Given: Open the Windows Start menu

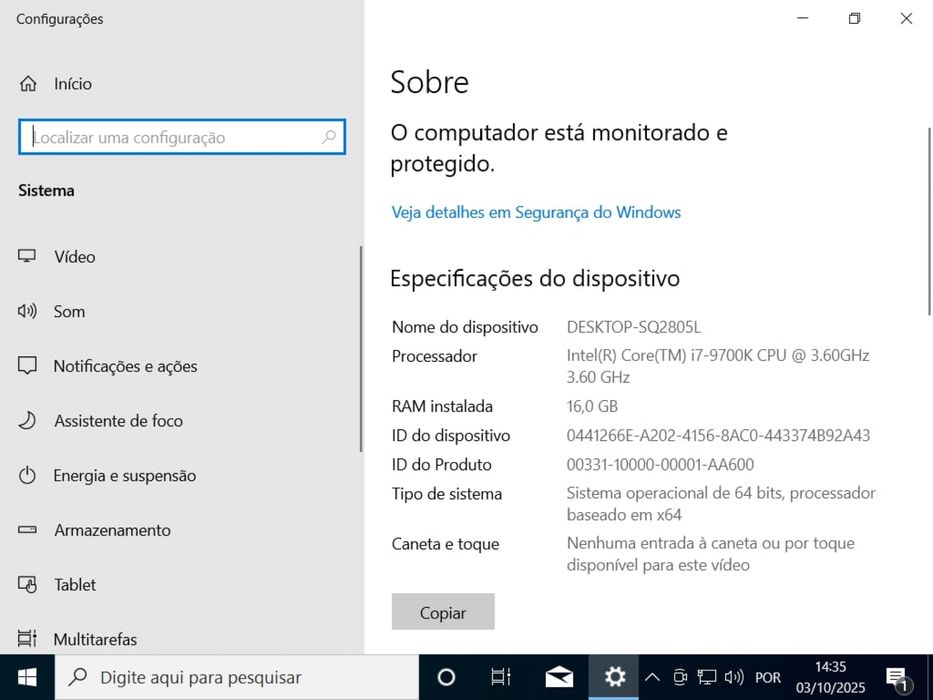Looking at the screenshot, I should point(27,677).
